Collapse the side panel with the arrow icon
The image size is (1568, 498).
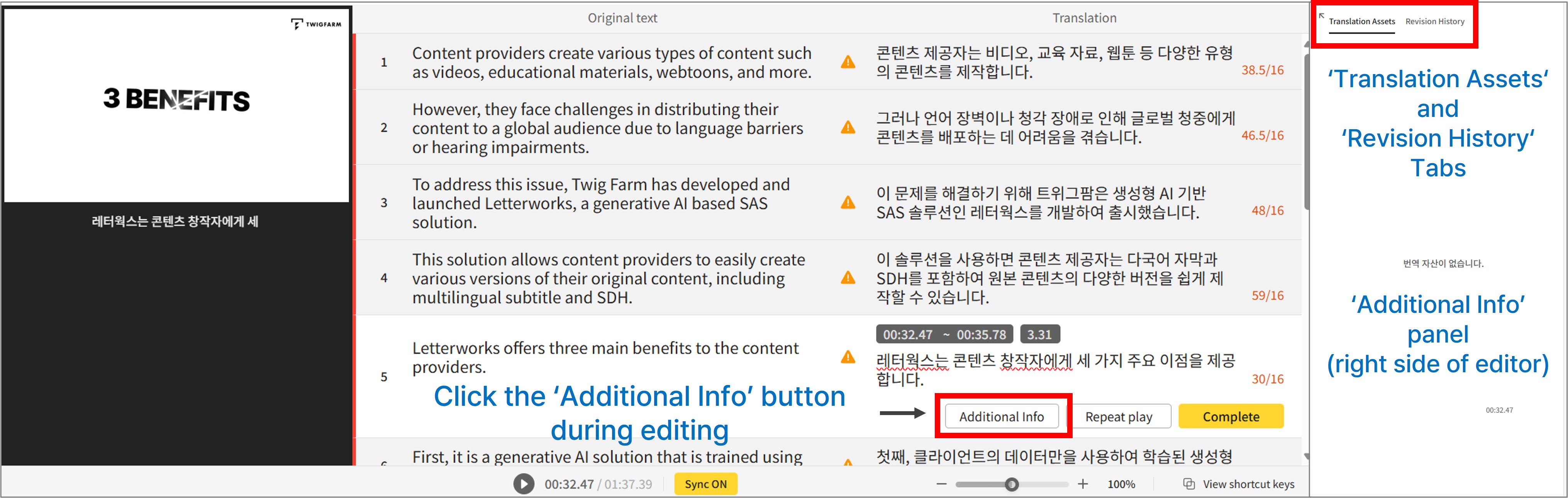coord(1322,16)
